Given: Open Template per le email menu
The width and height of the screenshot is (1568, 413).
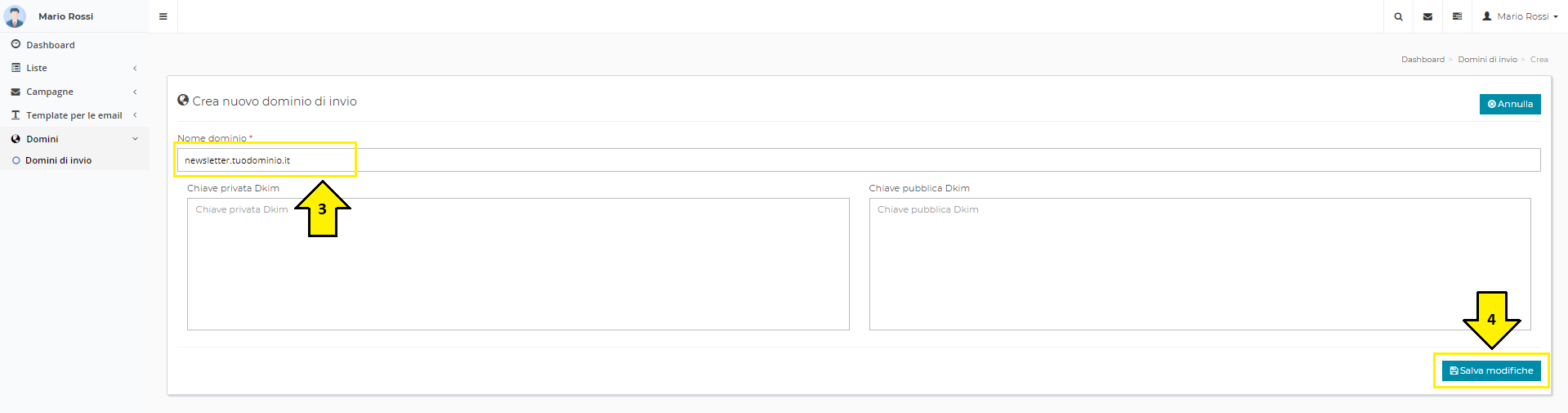Looking at the screenshot, I should point(74,115).
